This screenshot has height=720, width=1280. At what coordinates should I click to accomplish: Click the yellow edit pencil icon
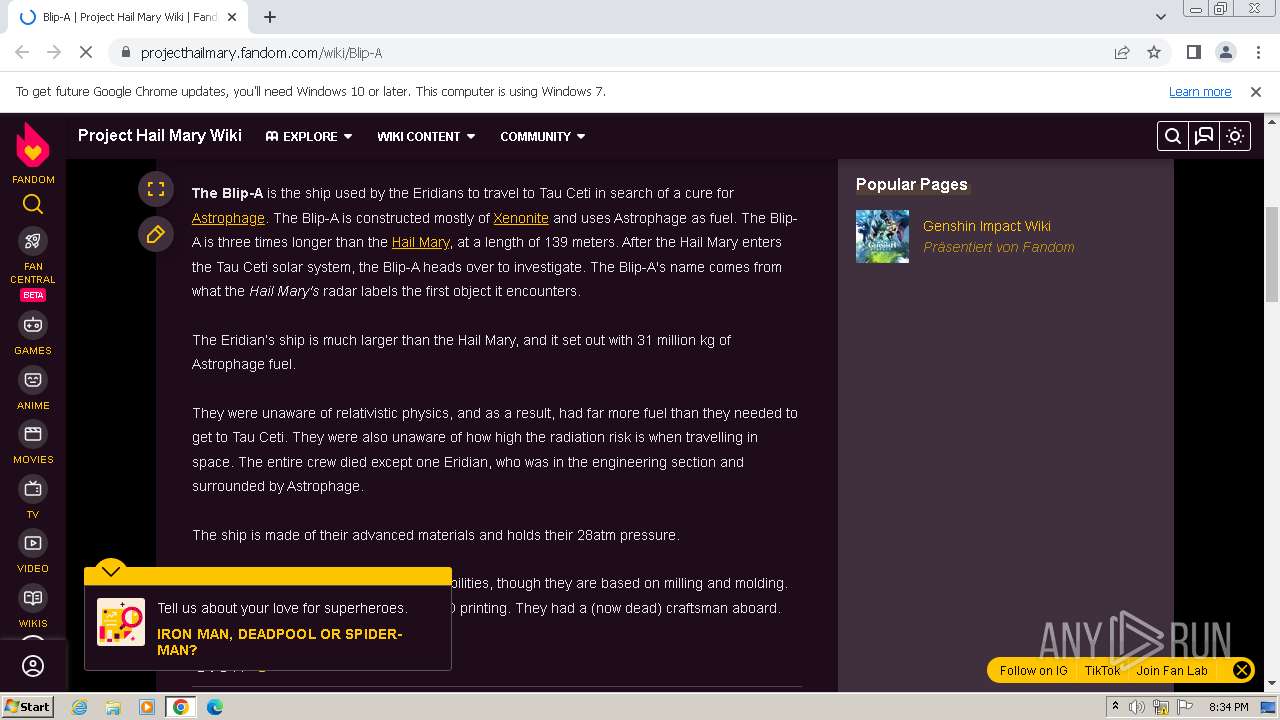pyautogui.click(x=156, y=234)
